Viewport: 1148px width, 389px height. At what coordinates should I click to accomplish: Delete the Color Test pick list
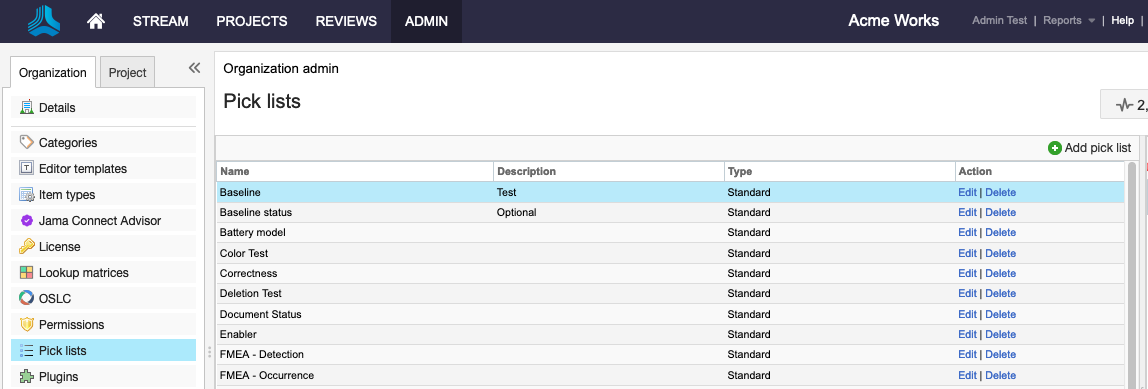pyautogui.click(x=1000, y=253)
